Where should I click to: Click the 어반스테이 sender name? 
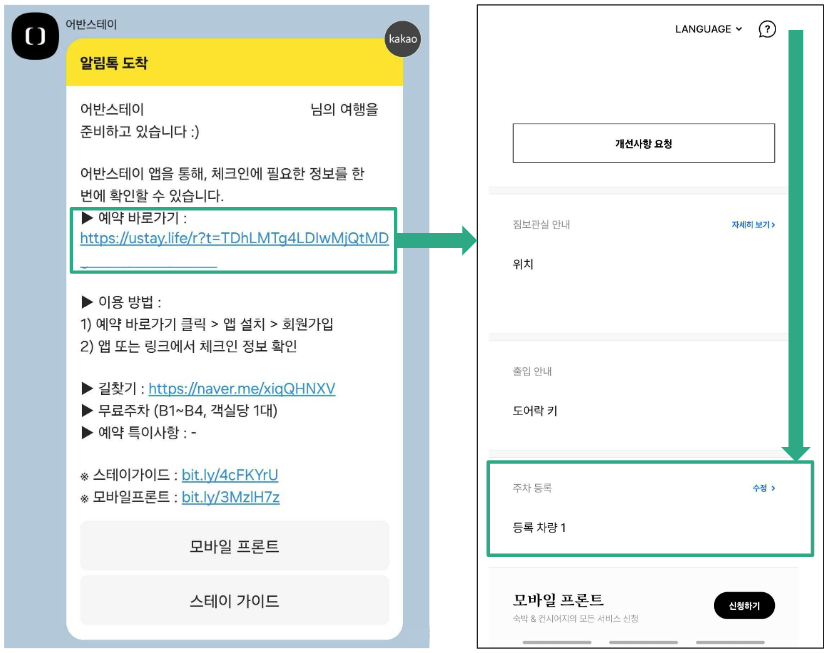click(x=91, y=25)
